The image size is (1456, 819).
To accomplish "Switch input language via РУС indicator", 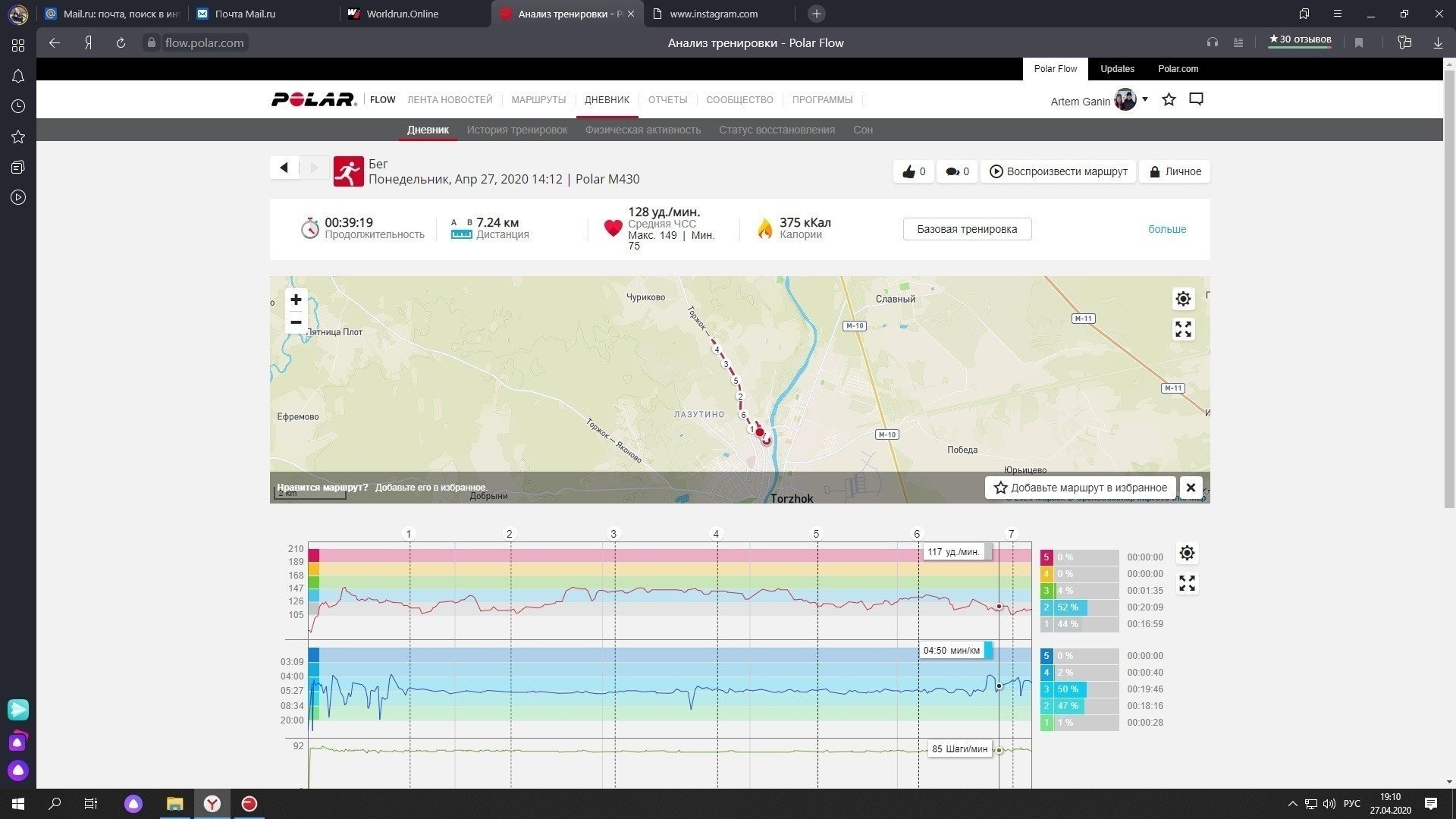I will 1351,804.
